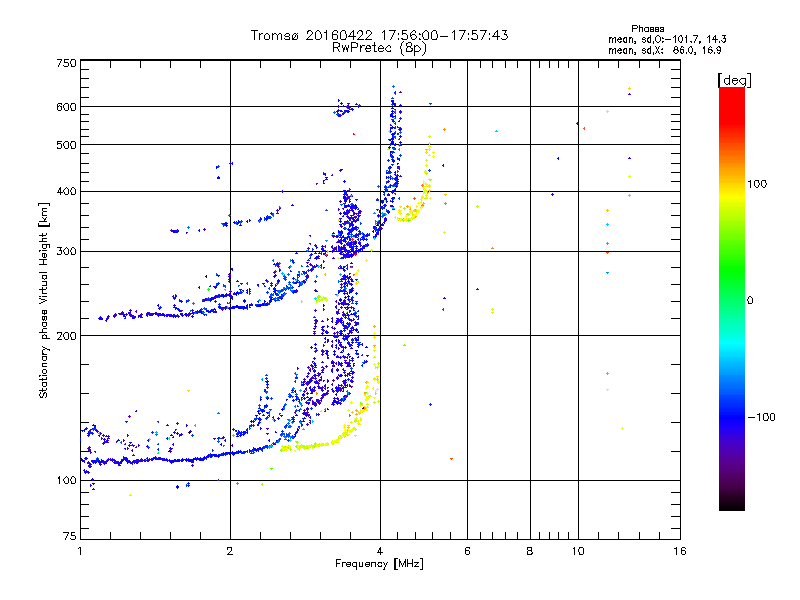Image resolution: width=800 pixels, height=600 pixels.
Task: Click the 'Phases' header text
Action: [x=647, y=29]
